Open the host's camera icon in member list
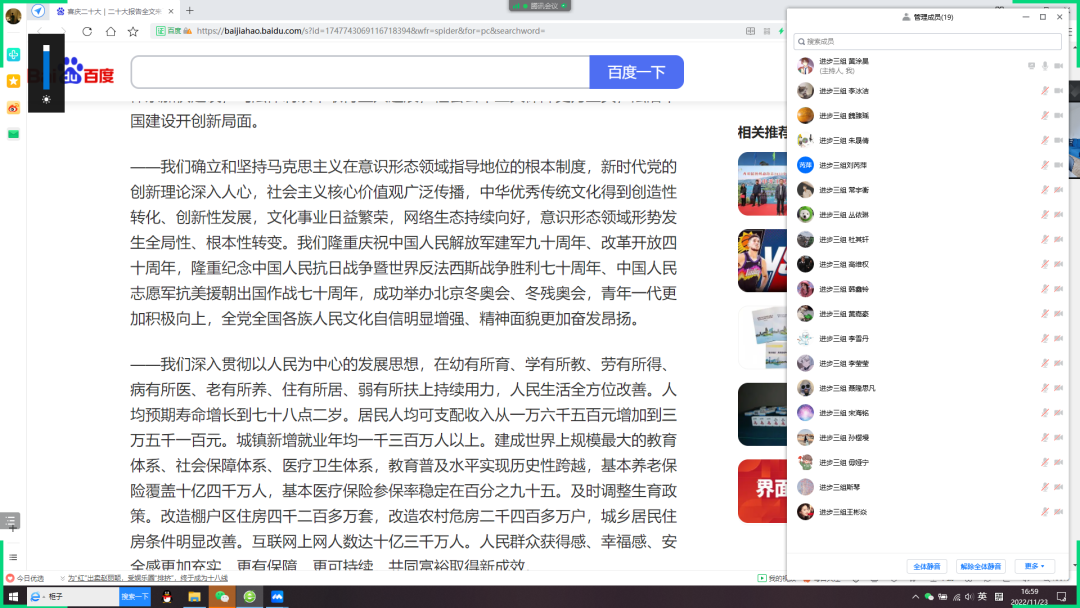Screen dimensions: 1080x608 tap(1059, 66)
